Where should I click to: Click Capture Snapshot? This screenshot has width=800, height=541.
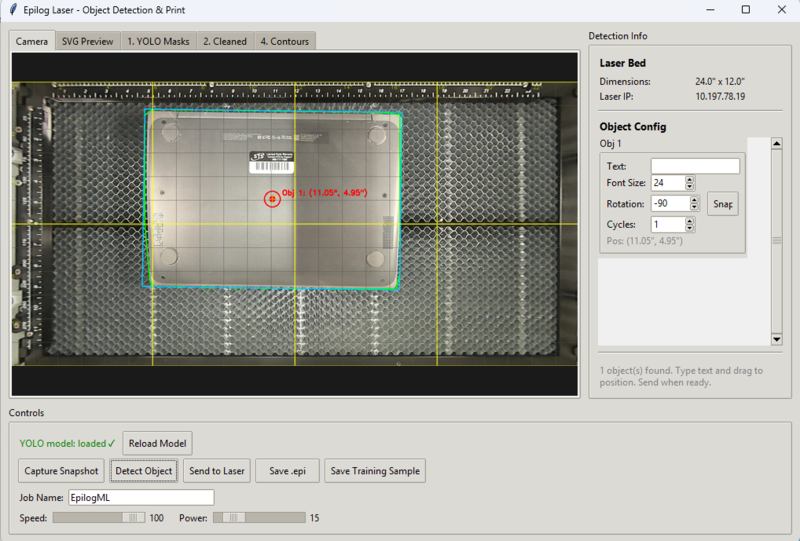pos(61,471)
